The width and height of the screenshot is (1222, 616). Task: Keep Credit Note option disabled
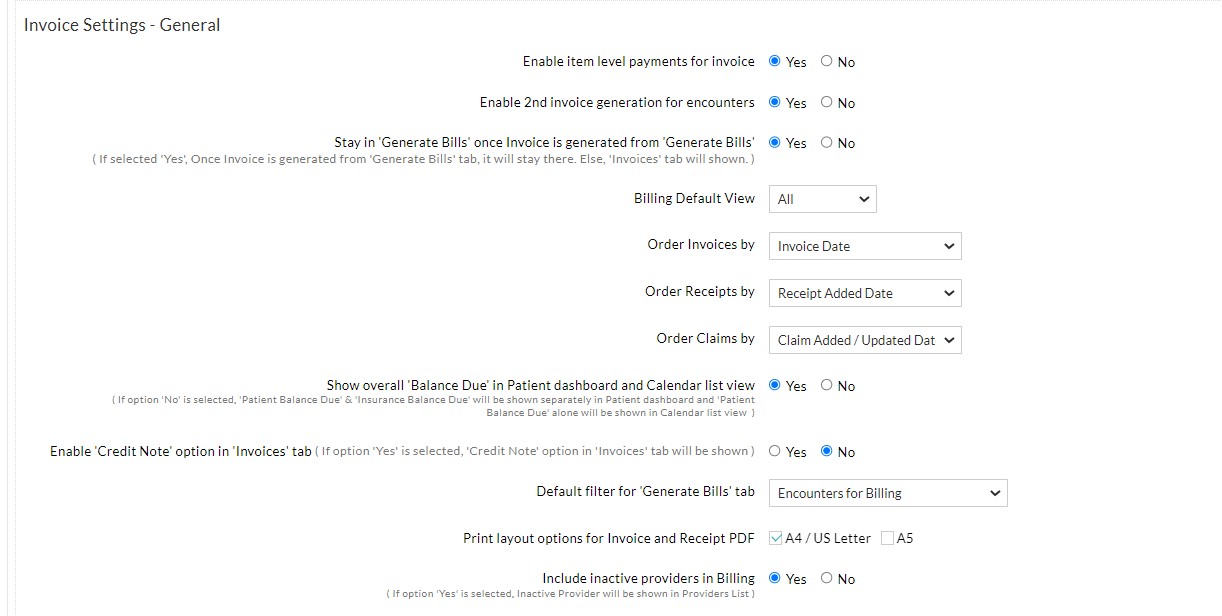point(825,451)
